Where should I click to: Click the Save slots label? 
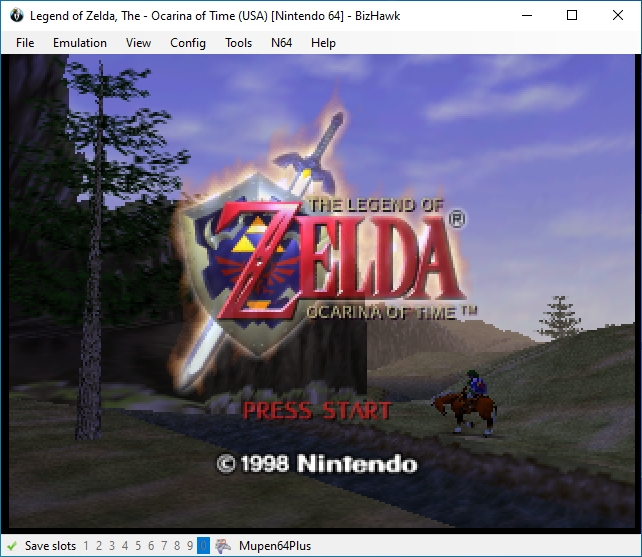click(x=50, y=546)
